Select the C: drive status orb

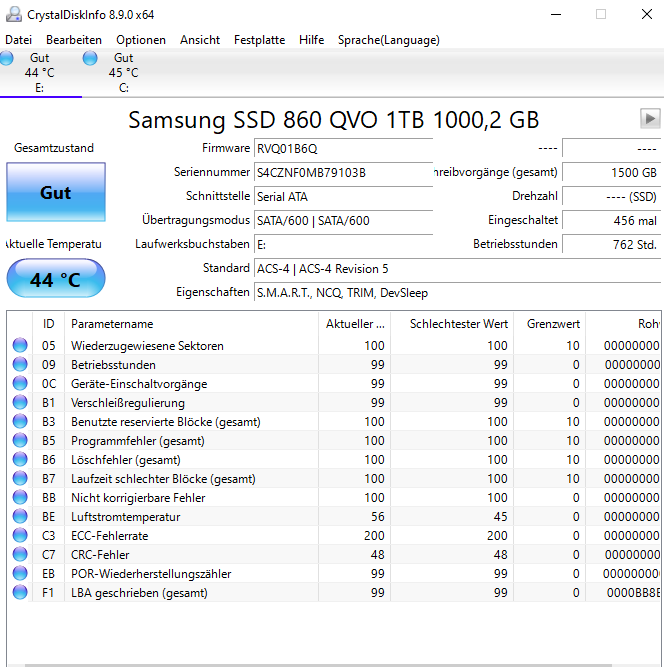(90, 58)
